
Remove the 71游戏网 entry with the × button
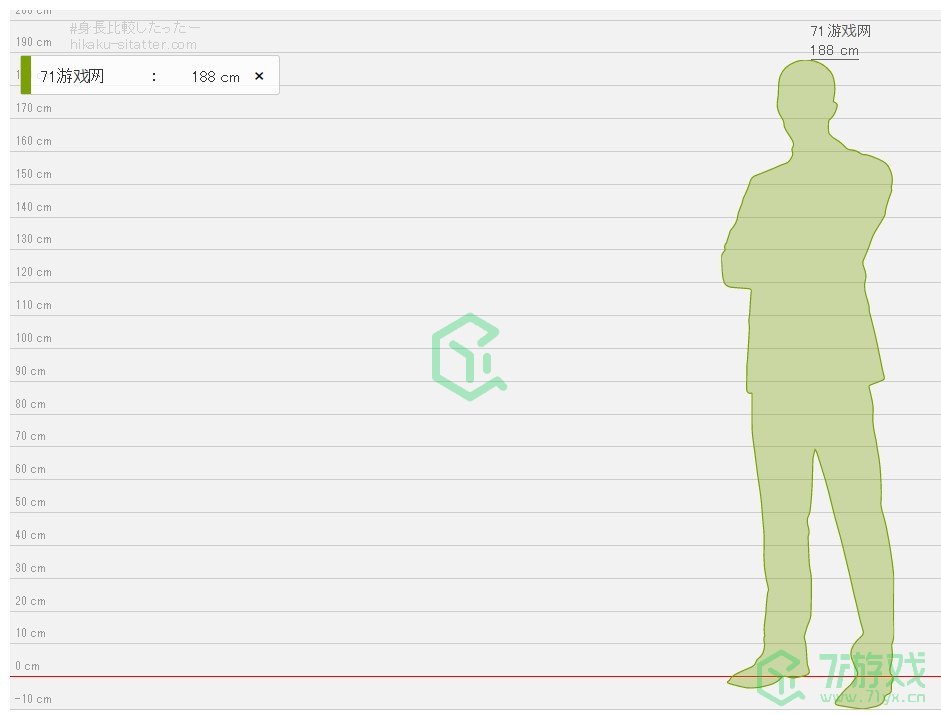259,76
